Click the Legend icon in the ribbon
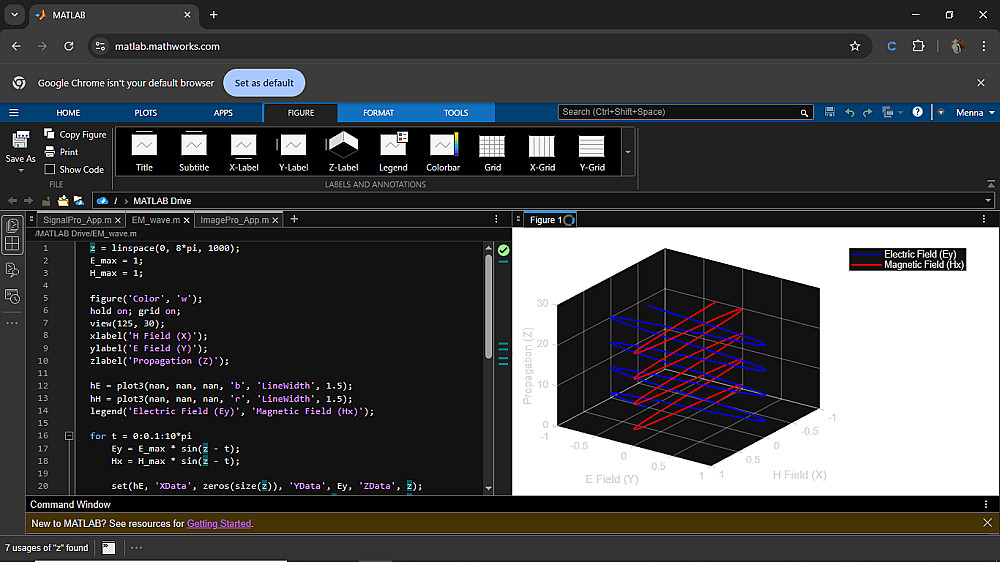 click(x=393, y=147)
